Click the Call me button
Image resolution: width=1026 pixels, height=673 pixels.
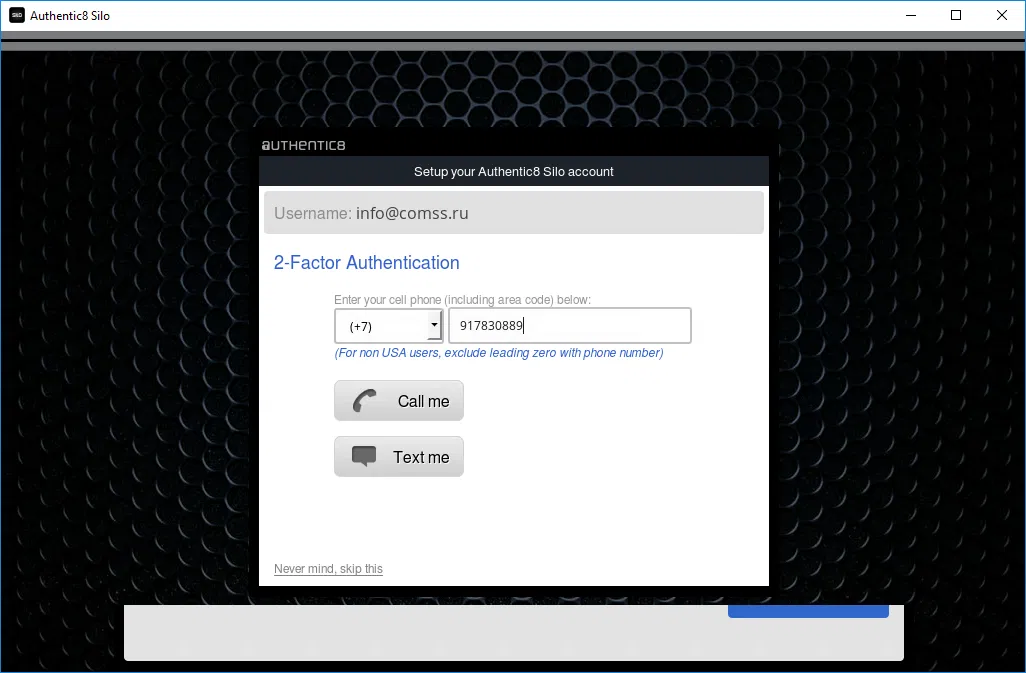tap(398, 401)
